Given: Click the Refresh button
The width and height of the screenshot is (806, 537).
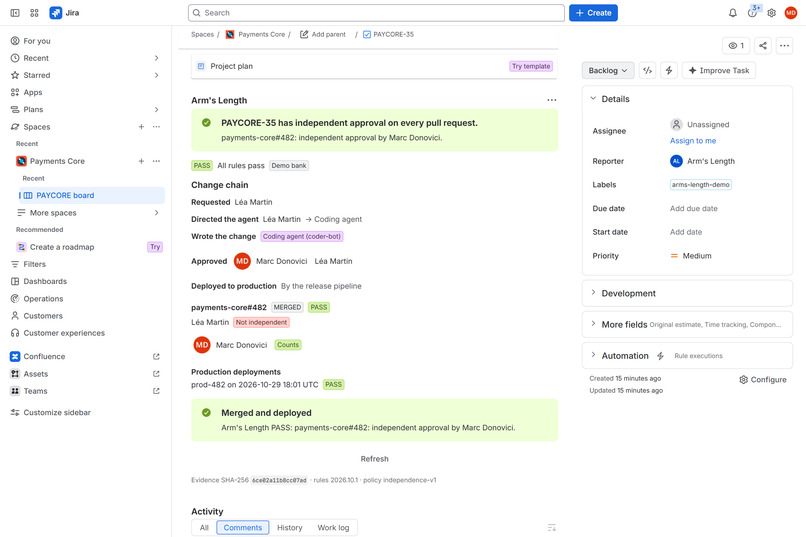Looking at the screenshot, I should [374, 459].
